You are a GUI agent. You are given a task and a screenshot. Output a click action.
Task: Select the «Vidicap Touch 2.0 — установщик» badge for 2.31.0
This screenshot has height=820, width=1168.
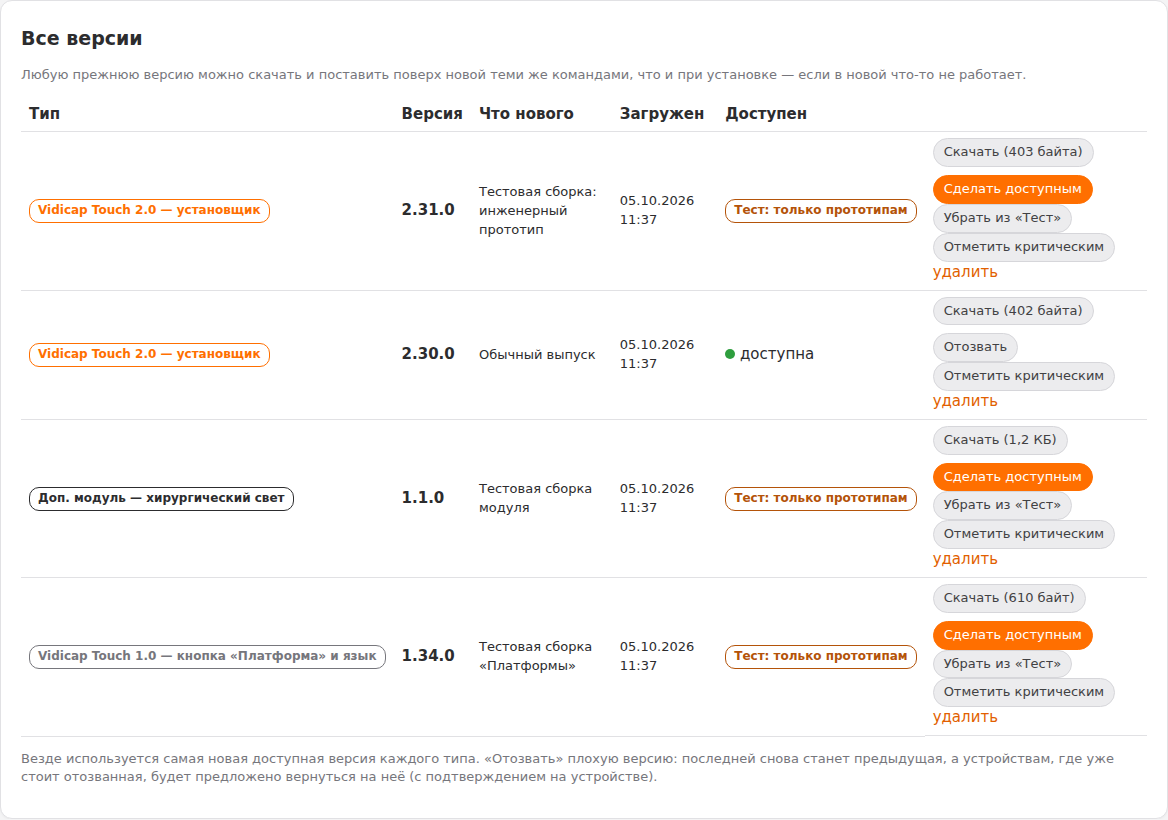[x=149, y=211]
